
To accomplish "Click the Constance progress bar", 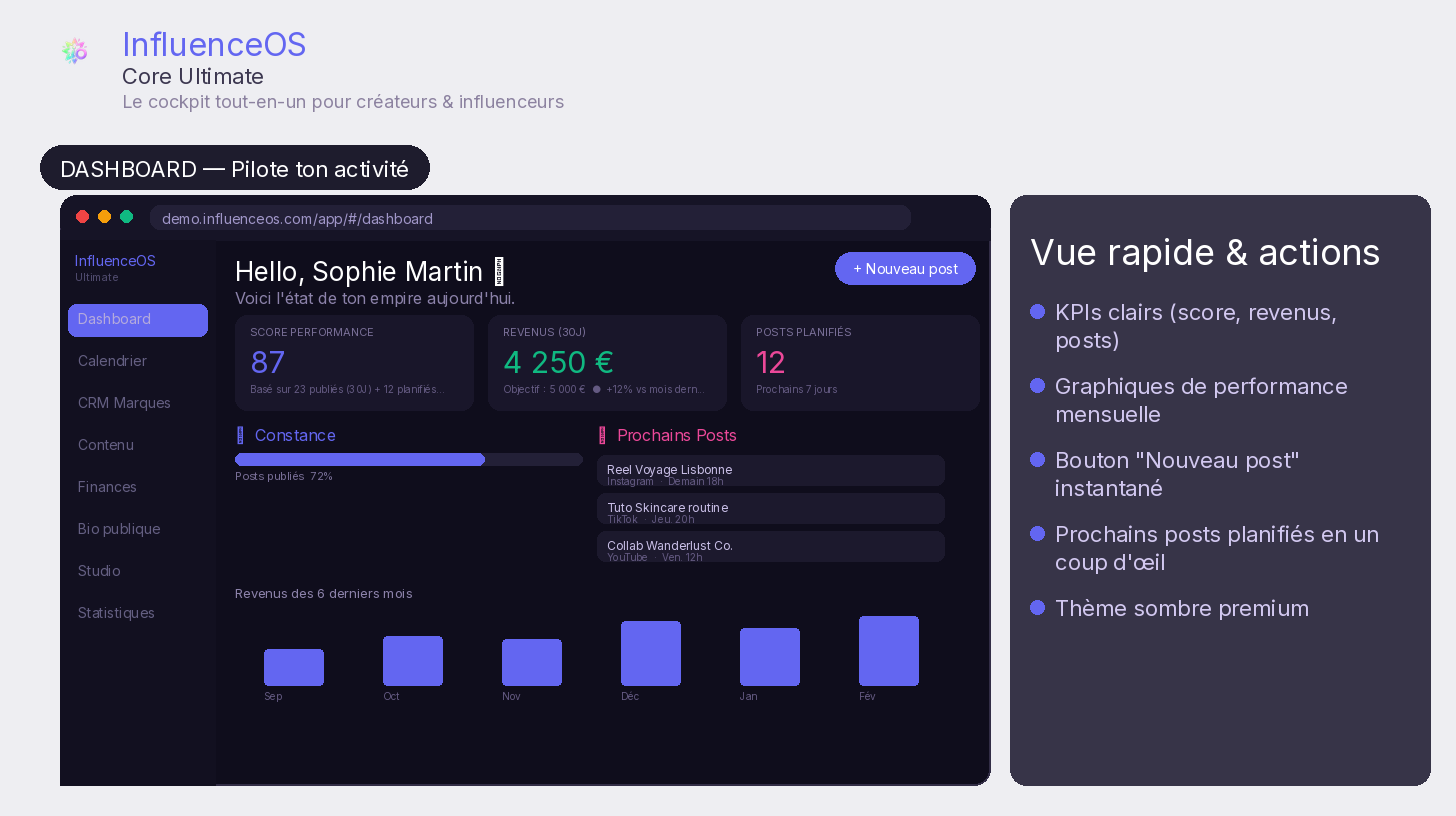I will pyautogui.click(x=408, y=459).
